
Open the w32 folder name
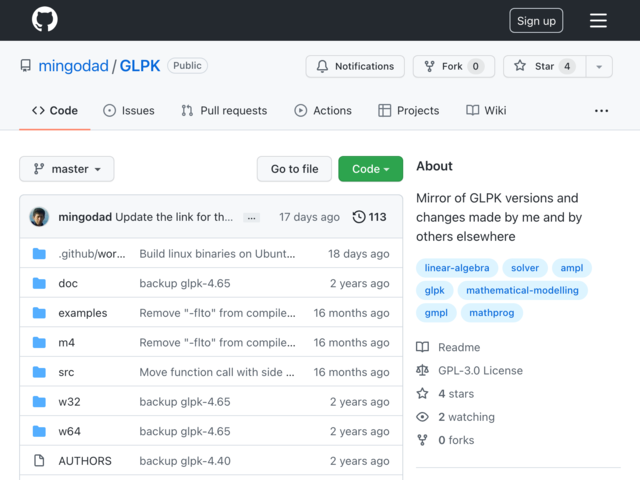[x=69, y=402]
